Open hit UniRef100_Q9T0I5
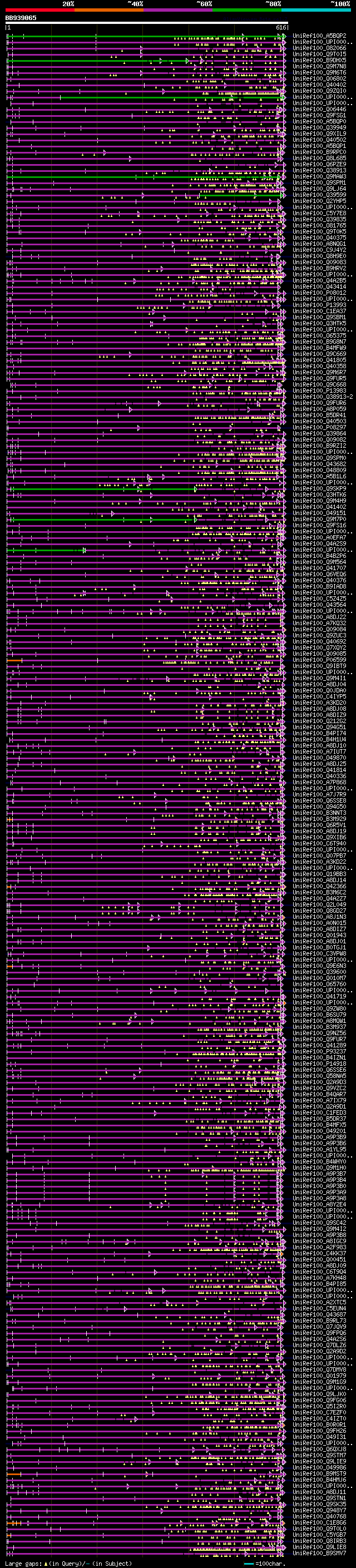Viewport: 356px width, 1568px height. coord(319,54)
